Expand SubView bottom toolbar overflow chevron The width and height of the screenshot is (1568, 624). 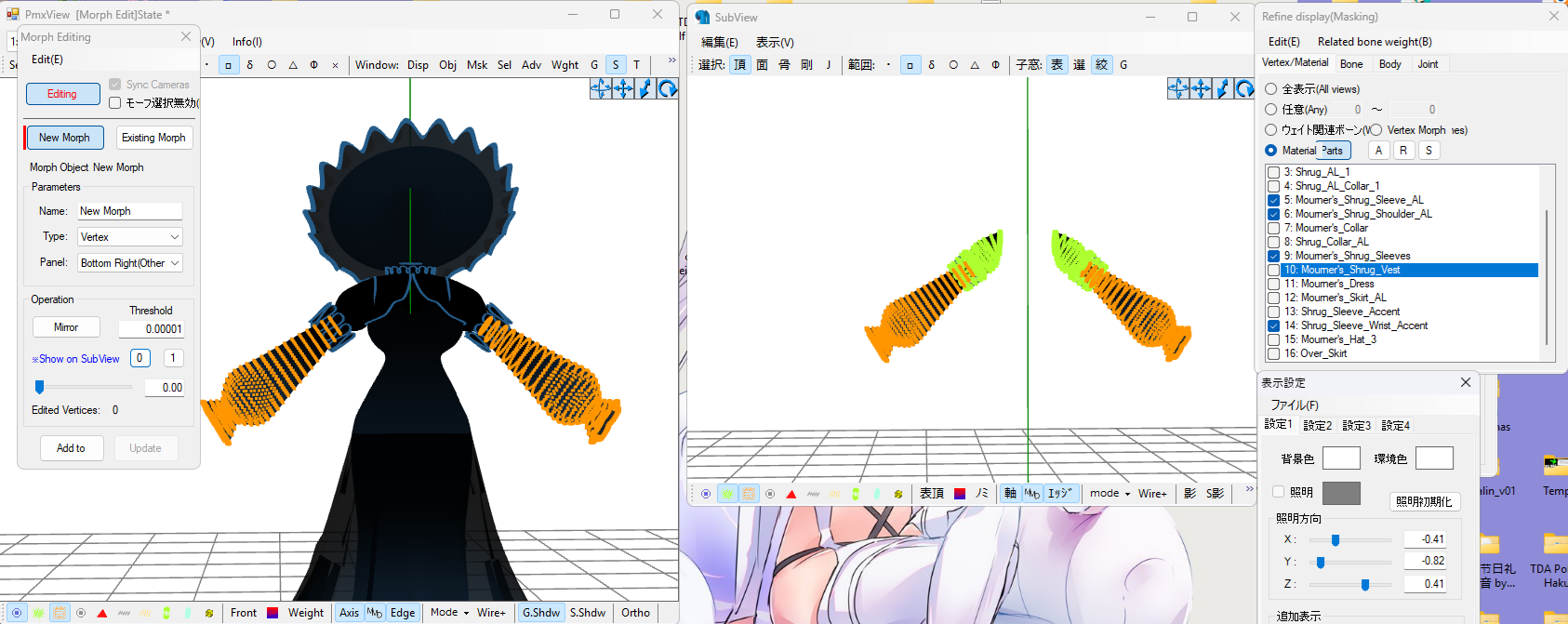click(1249, 489)
